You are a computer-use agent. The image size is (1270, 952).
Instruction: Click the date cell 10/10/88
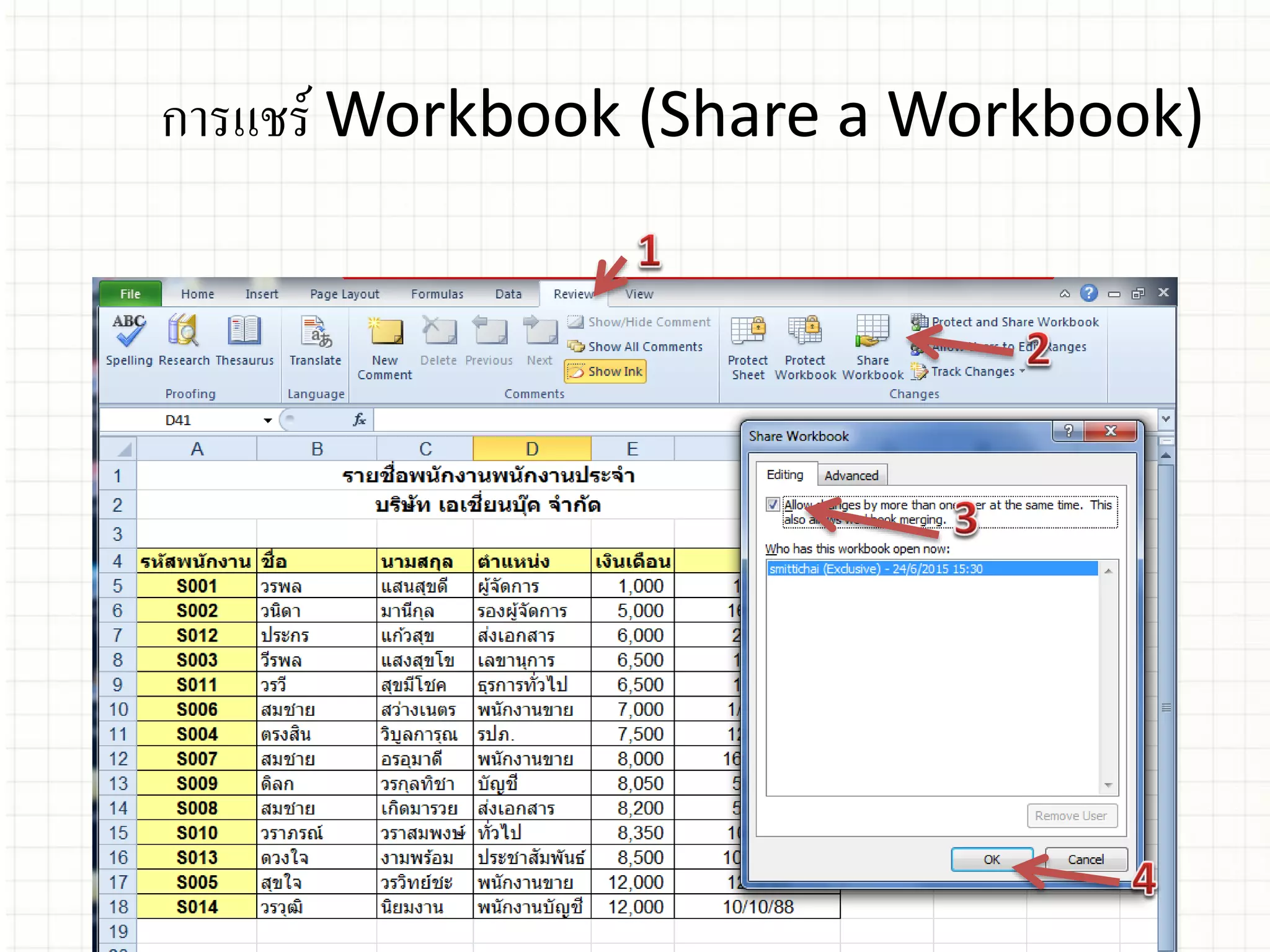[757, 907]
